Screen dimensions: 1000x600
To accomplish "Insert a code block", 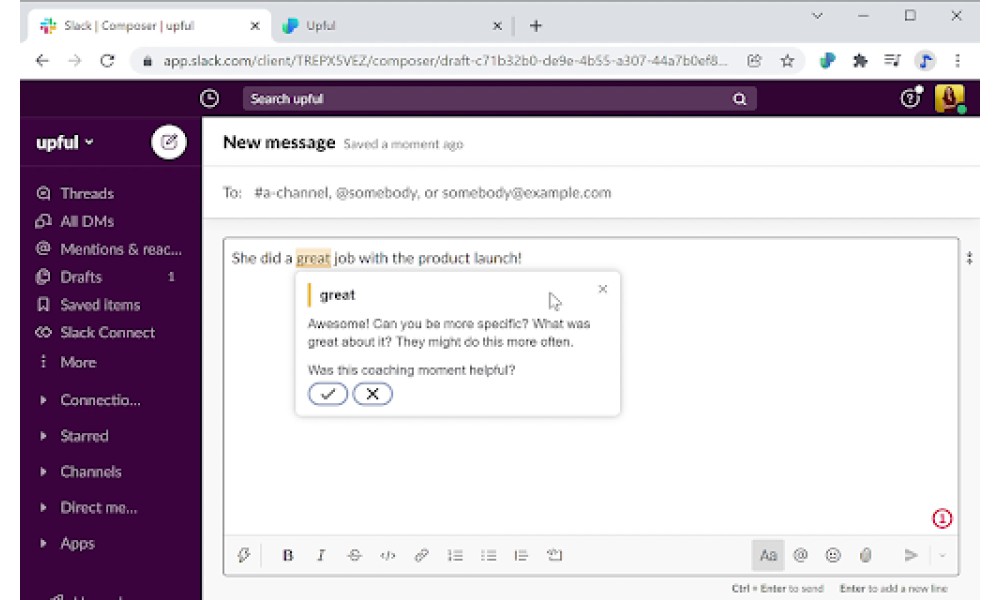I will pyautogui.click(x=554, y=555).
